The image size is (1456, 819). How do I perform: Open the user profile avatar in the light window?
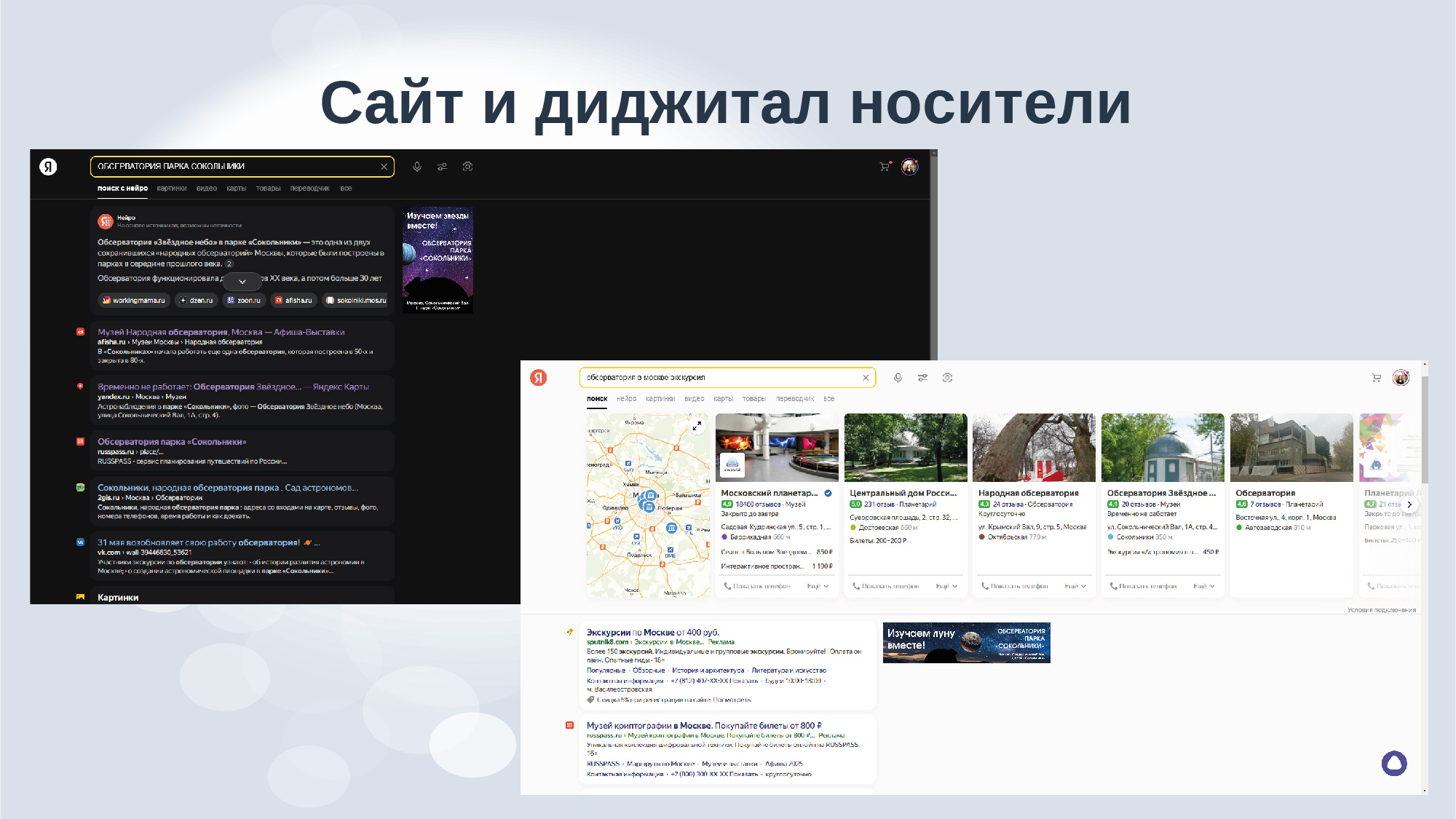click(x=1401, y=378)
